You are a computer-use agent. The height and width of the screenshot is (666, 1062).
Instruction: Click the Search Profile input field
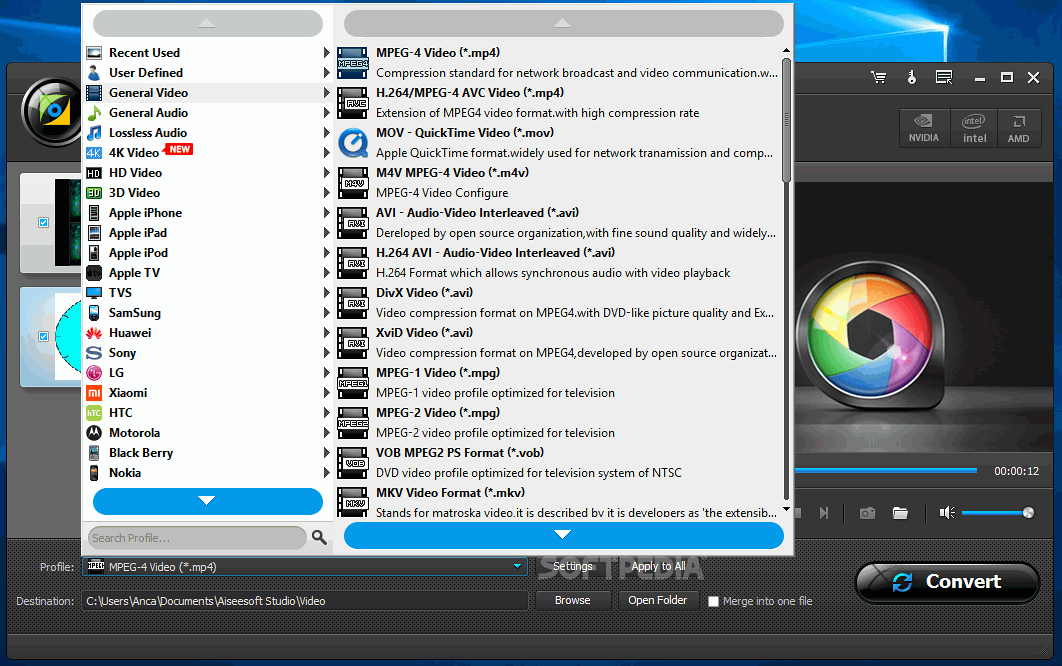click(x=197, y=537)
